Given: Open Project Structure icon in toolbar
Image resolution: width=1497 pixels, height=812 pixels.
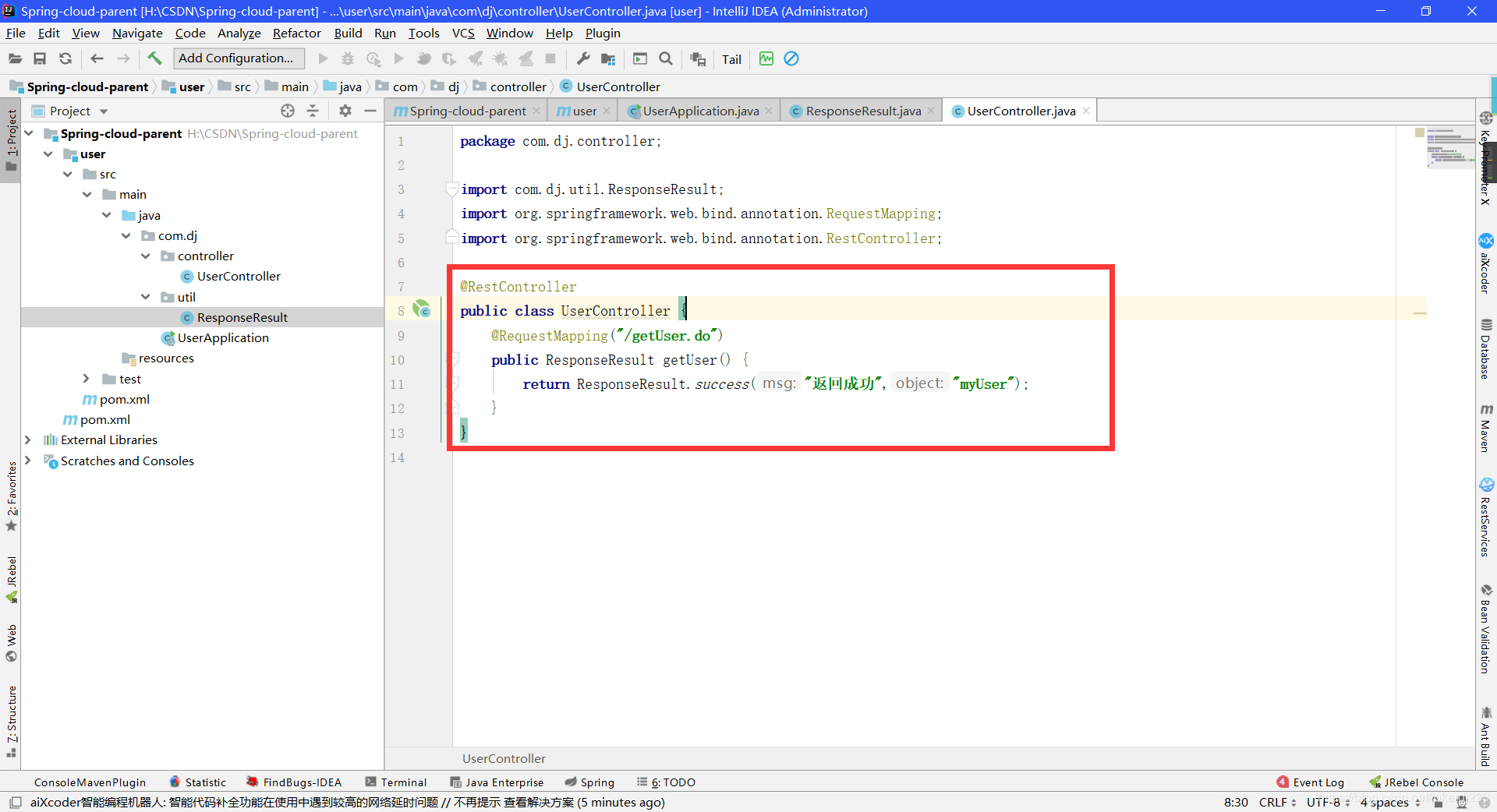Looking at the screenshot, I should click(x=609, y=58).
